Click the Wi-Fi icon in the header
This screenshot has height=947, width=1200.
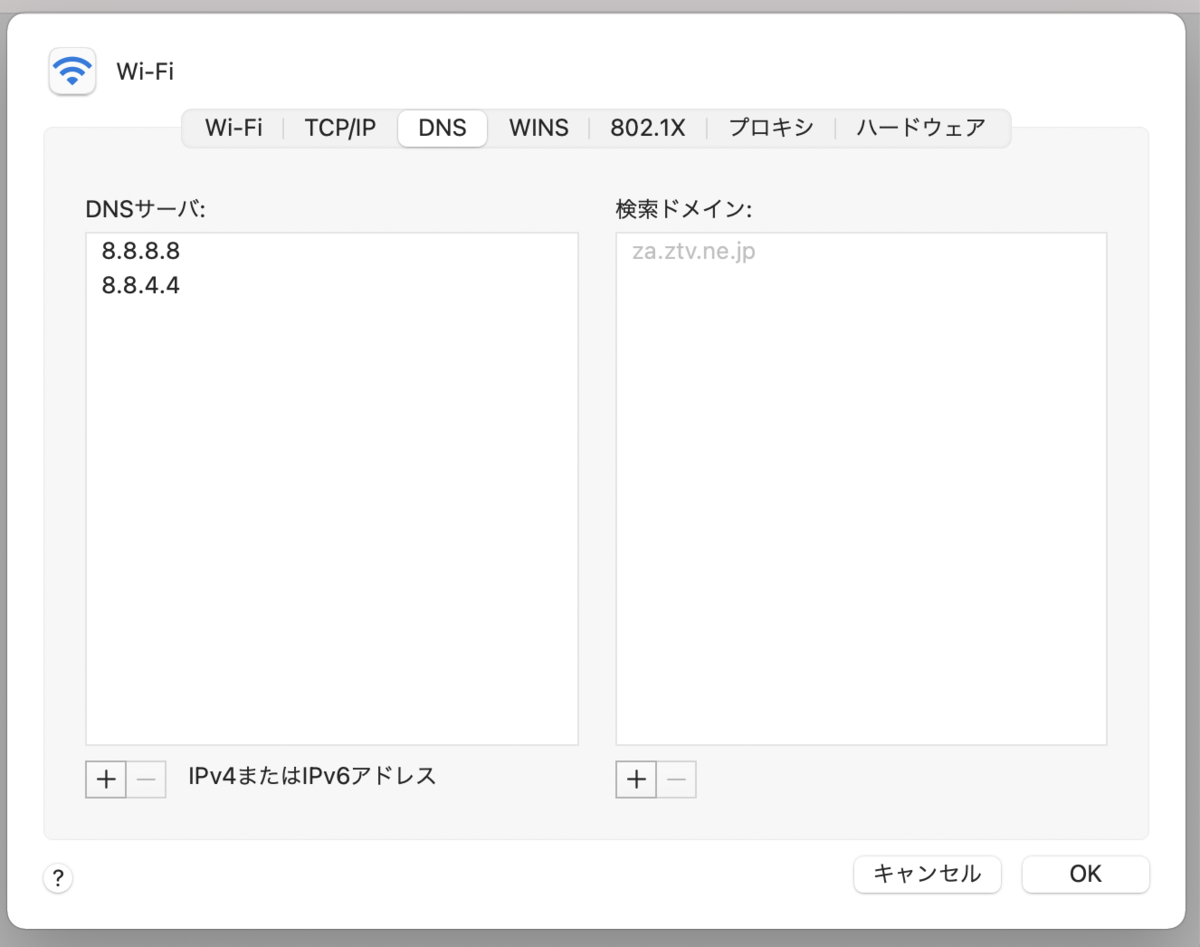(x=72, y=71)
